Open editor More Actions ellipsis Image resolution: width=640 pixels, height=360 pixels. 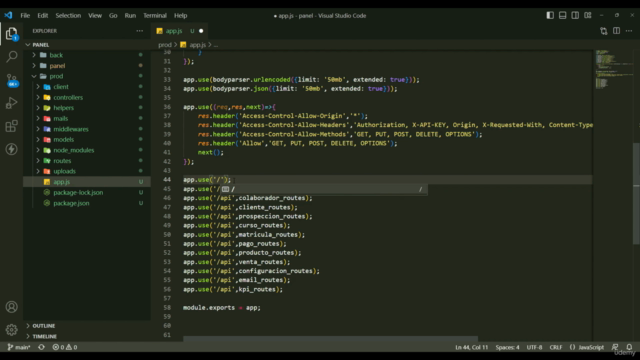point(629,31)
